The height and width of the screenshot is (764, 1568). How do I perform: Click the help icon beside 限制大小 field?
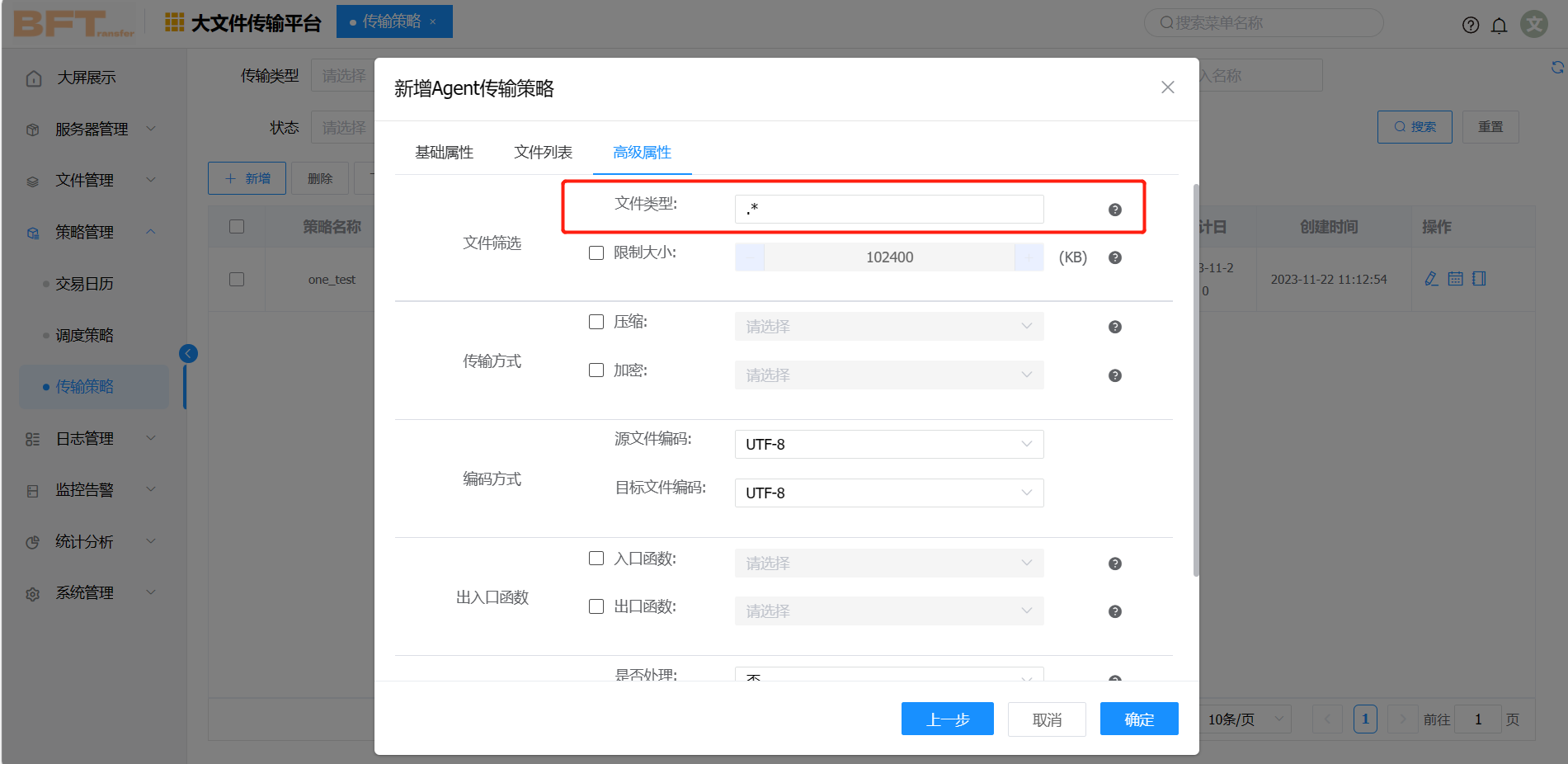pos(1114,257)
